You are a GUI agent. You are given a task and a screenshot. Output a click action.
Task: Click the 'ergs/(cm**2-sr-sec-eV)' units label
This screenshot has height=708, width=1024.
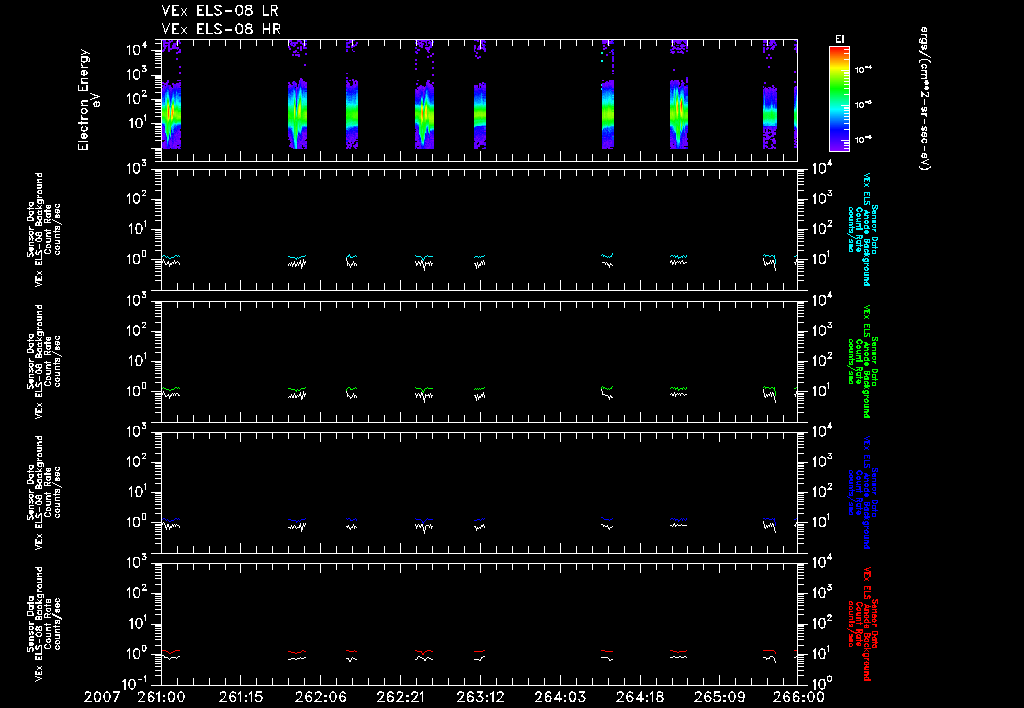point(924,99)
